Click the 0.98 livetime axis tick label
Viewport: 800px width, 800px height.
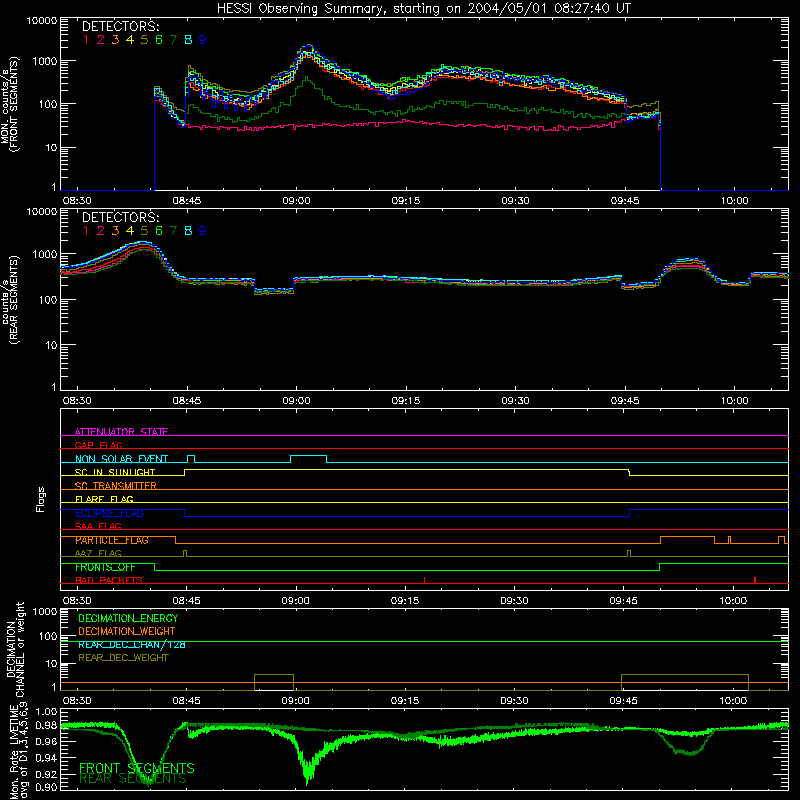[x=47, y=726]
